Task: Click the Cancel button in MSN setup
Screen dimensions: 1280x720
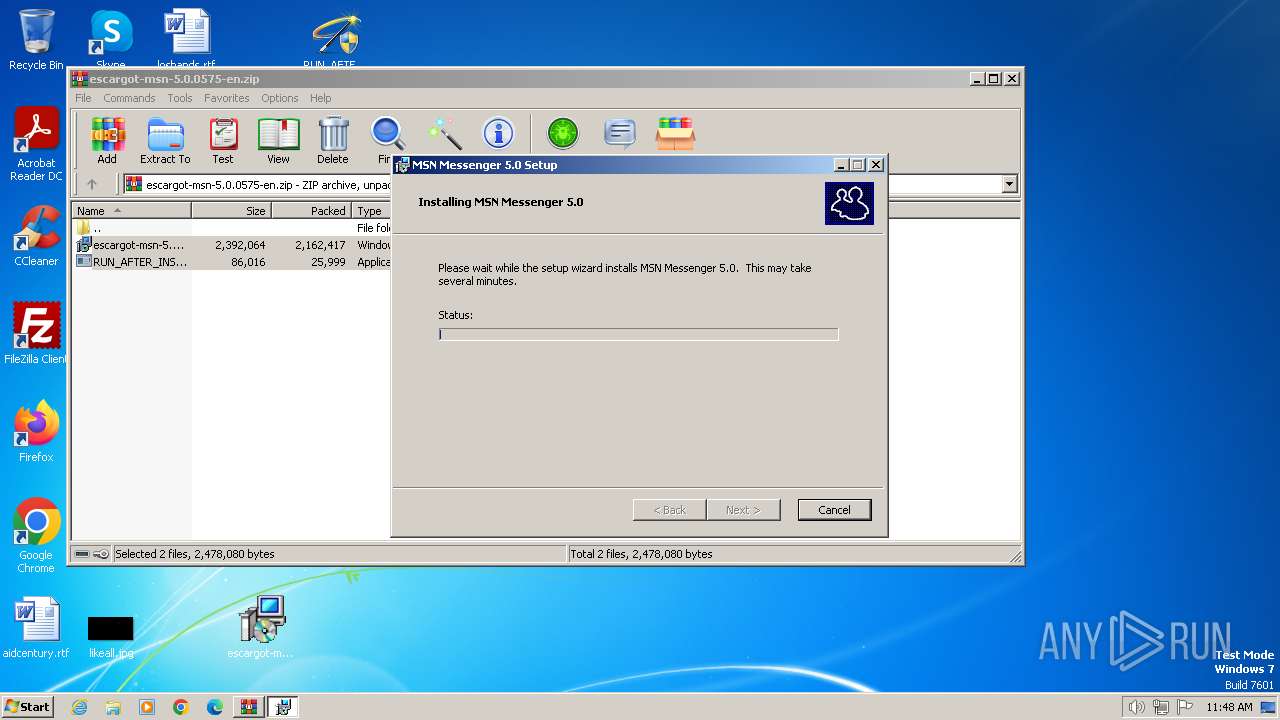Action: (x=834, y=510)
